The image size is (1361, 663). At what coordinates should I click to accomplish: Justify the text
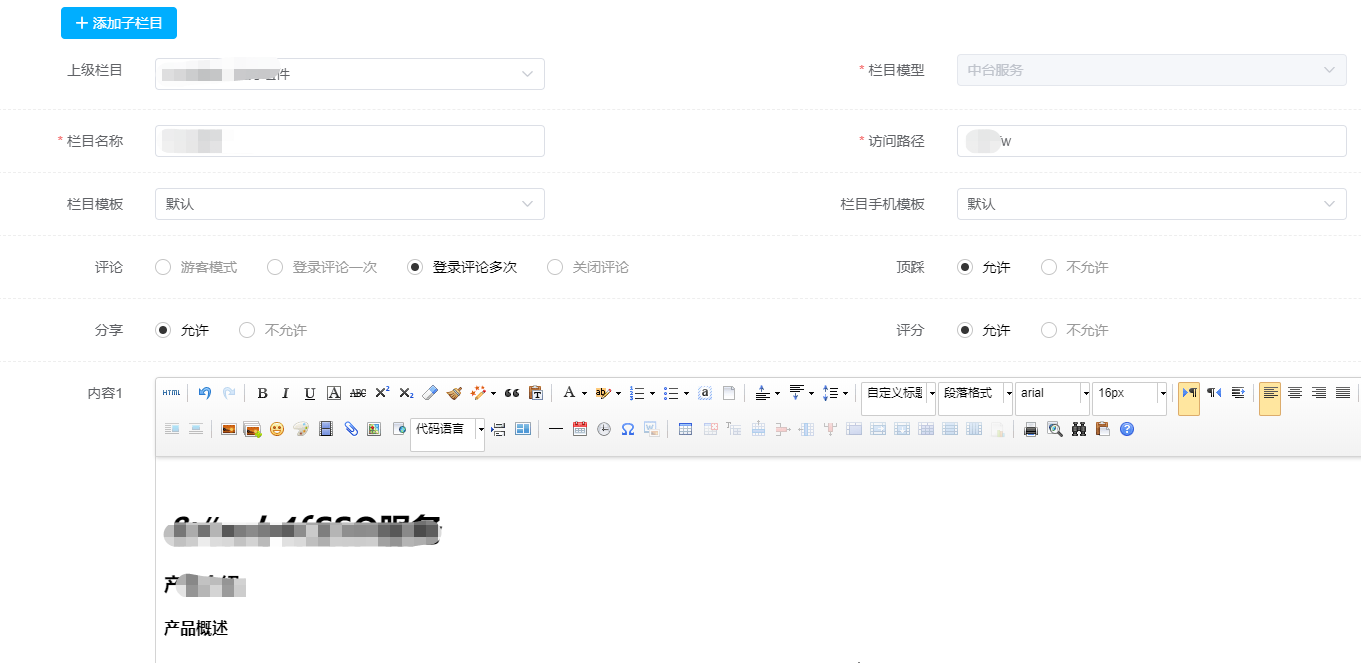tap(1343, 393)
